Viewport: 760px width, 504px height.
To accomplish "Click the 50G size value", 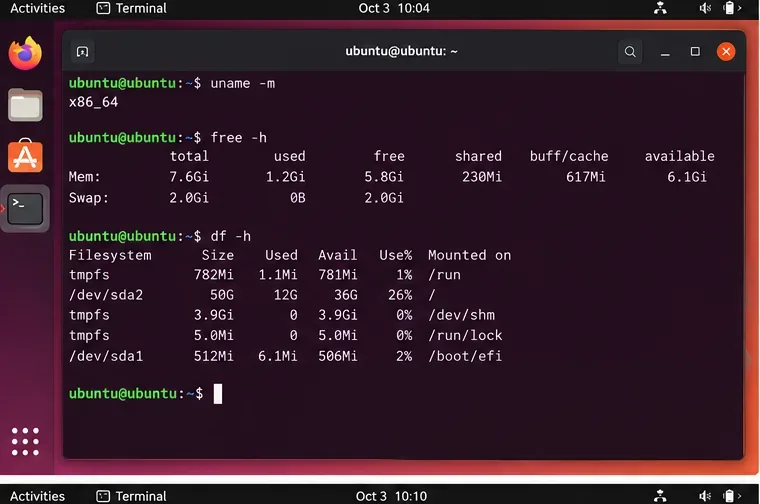I will tap(222, 295).
